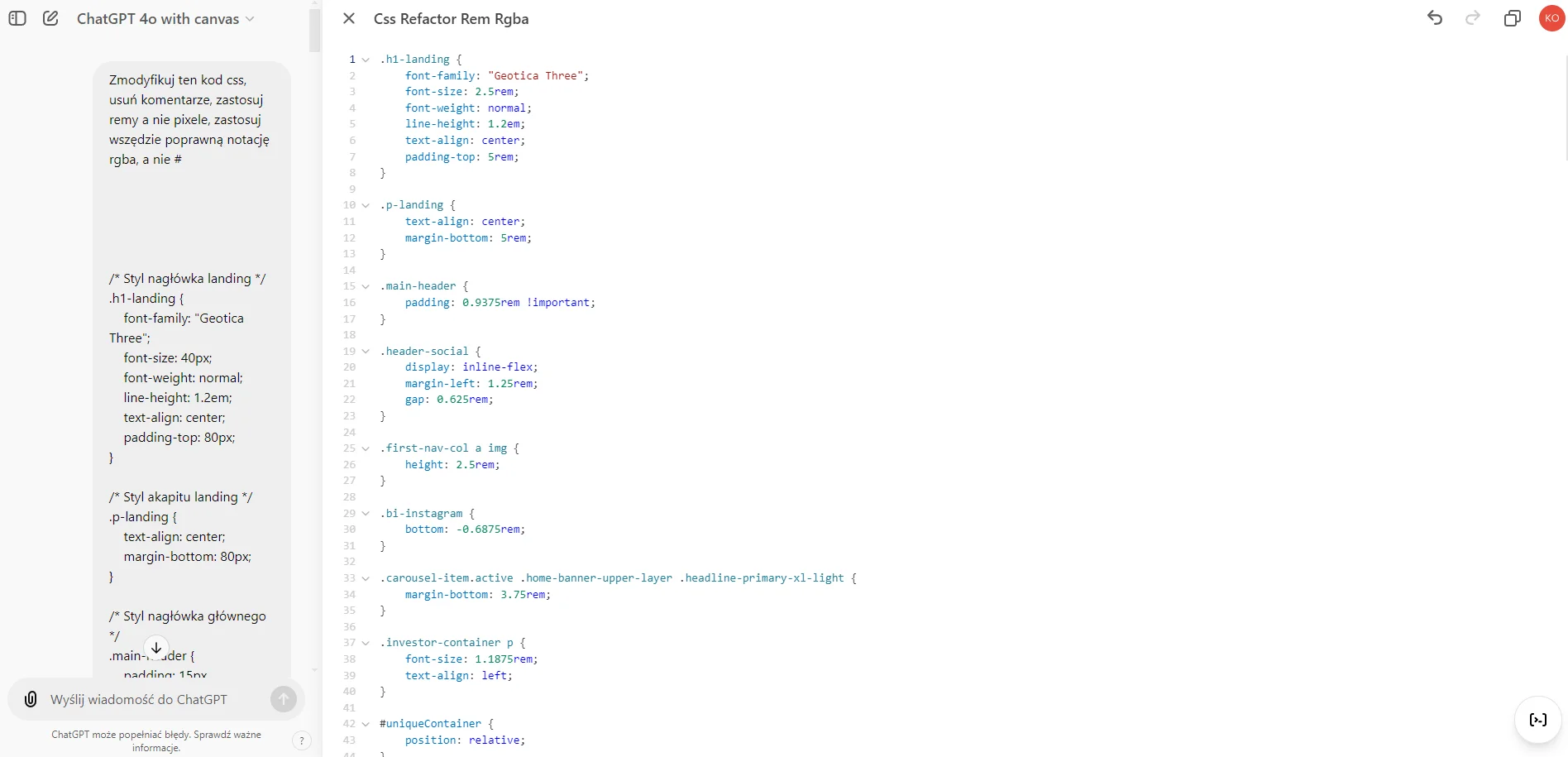The height and width of the screenshot is (757, 1568).
Task: Click the canvas title Css Refactor Rem Rgba
Action: coord(451,18)
